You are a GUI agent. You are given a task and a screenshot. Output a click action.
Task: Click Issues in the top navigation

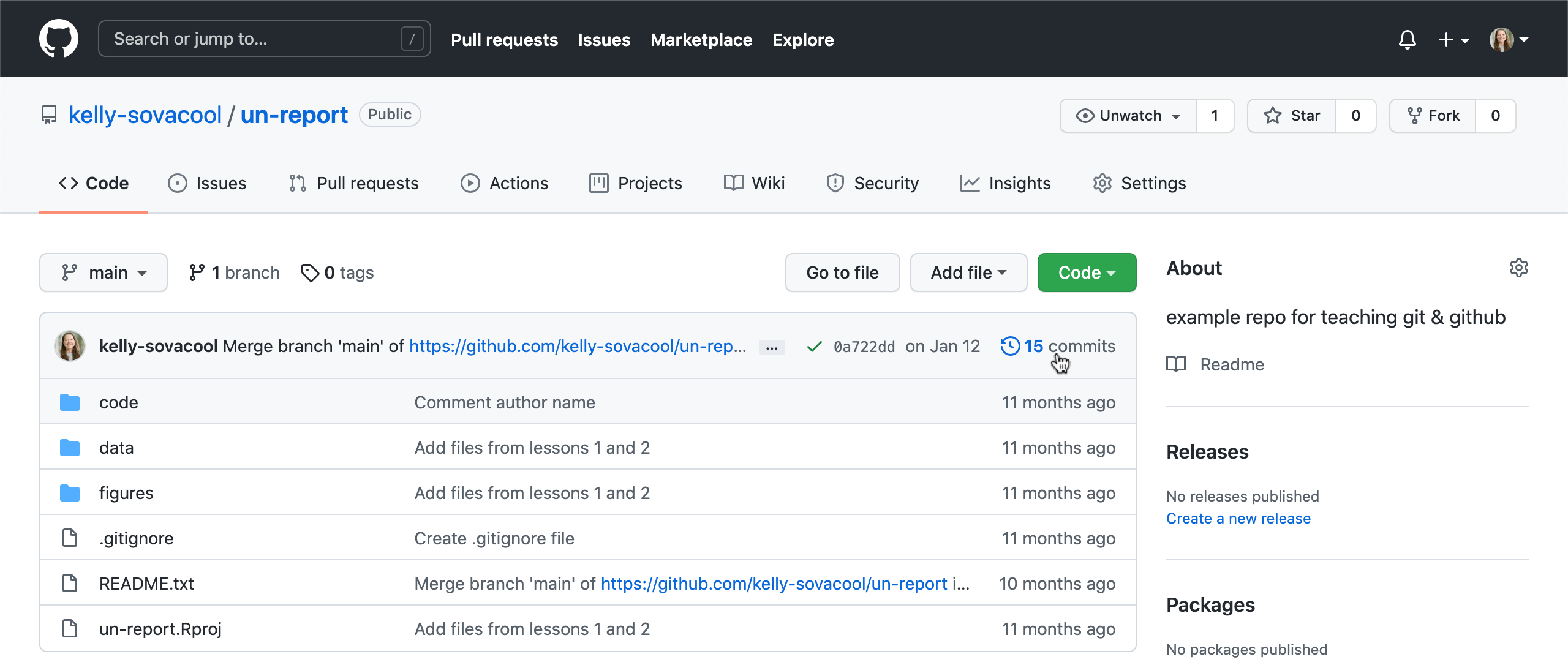tap(604, 40)
